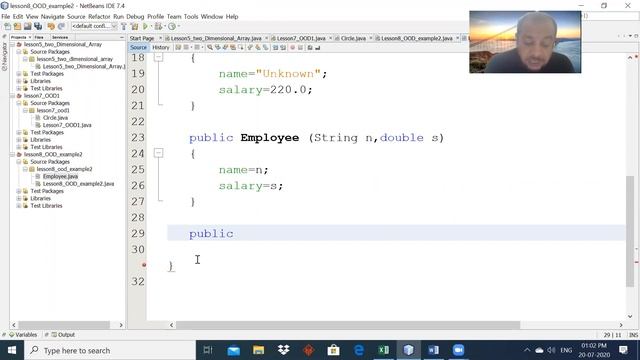Screen dimensions: 640x360
Task: Switch to the Circle.java editor tab
Action: point(353,38)
